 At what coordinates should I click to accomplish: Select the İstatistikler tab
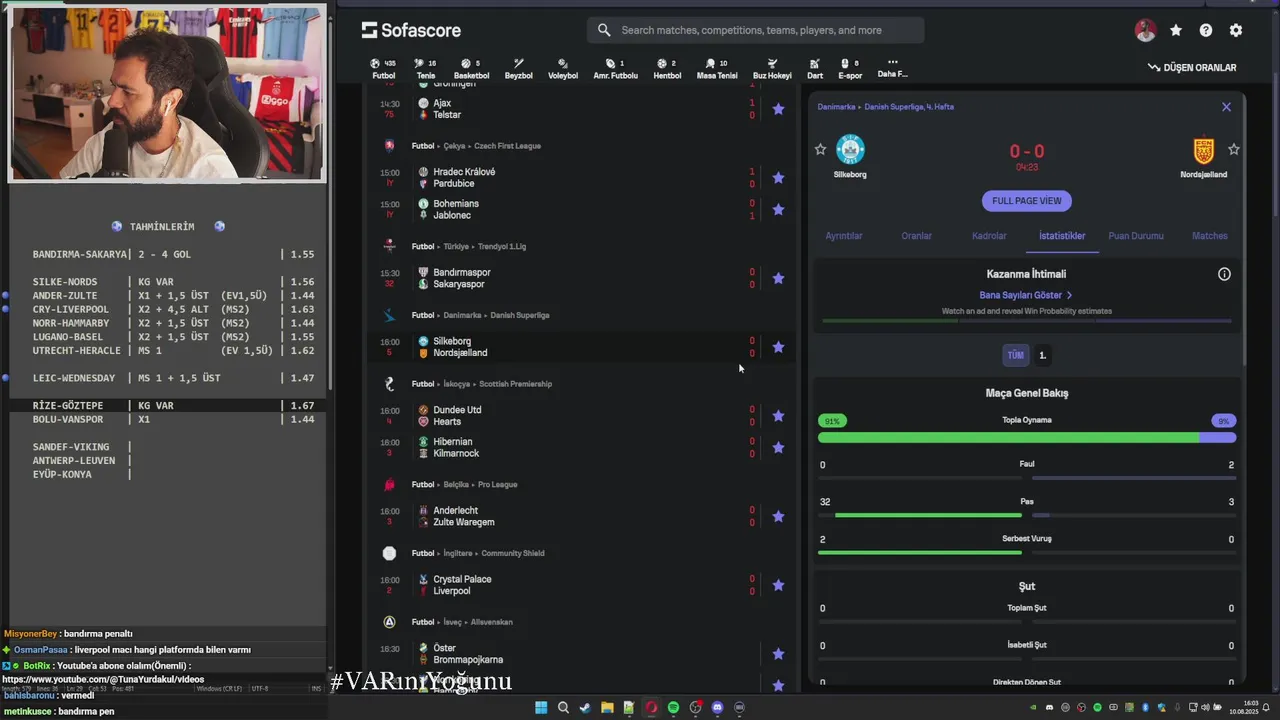pos(1062,236)
